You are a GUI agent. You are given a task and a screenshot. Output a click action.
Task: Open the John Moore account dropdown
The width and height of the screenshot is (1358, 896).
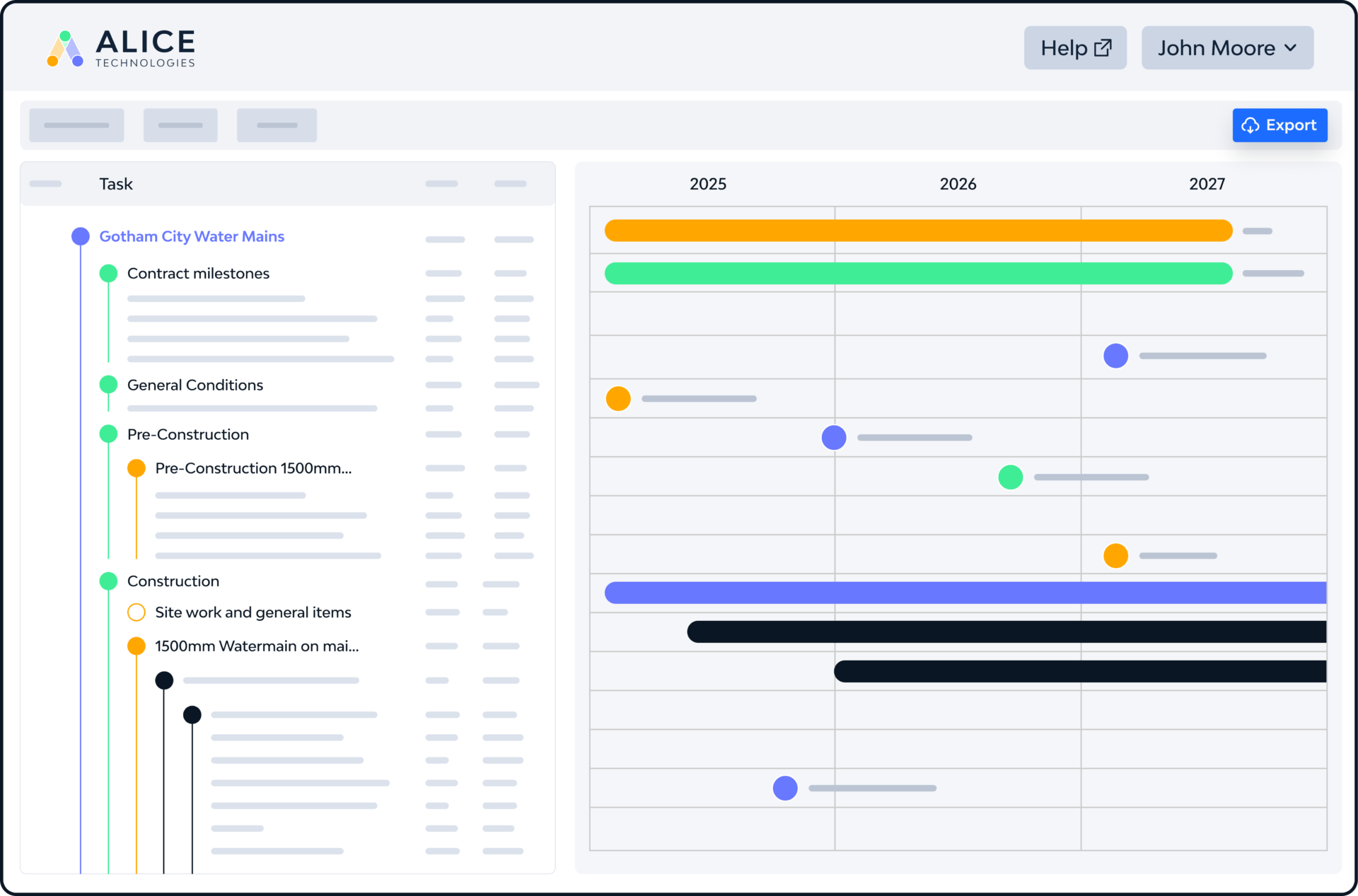click(x=1227, y=47)
